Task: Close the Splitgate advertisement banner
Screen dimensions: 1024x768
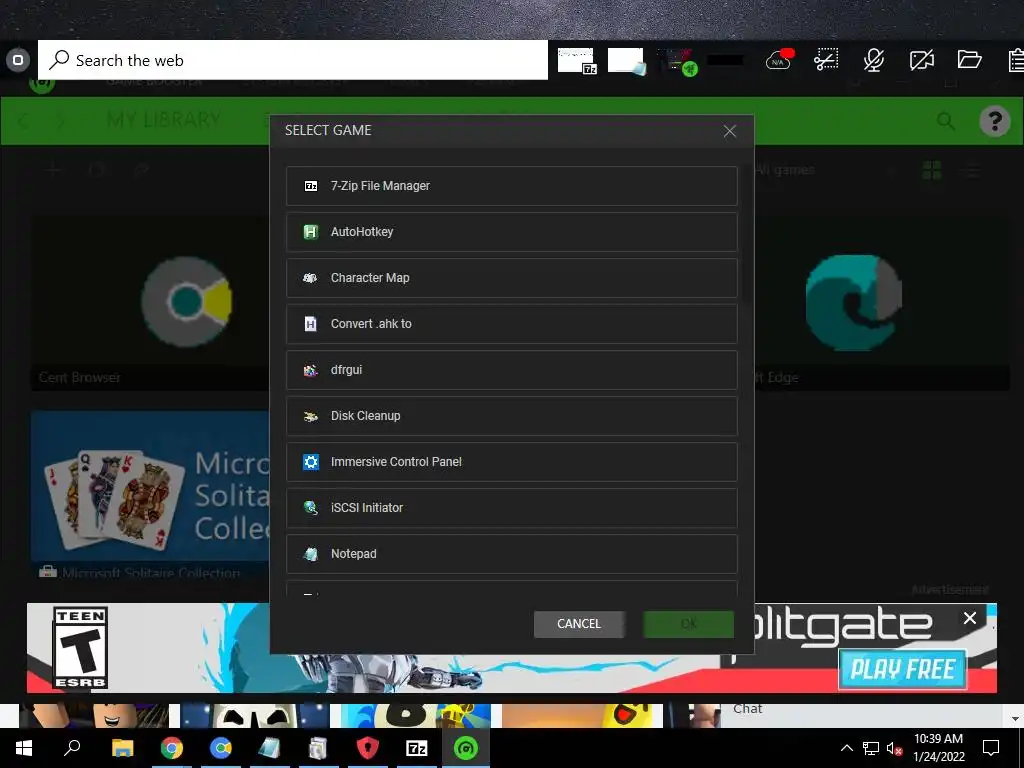Action: (970, 618)
